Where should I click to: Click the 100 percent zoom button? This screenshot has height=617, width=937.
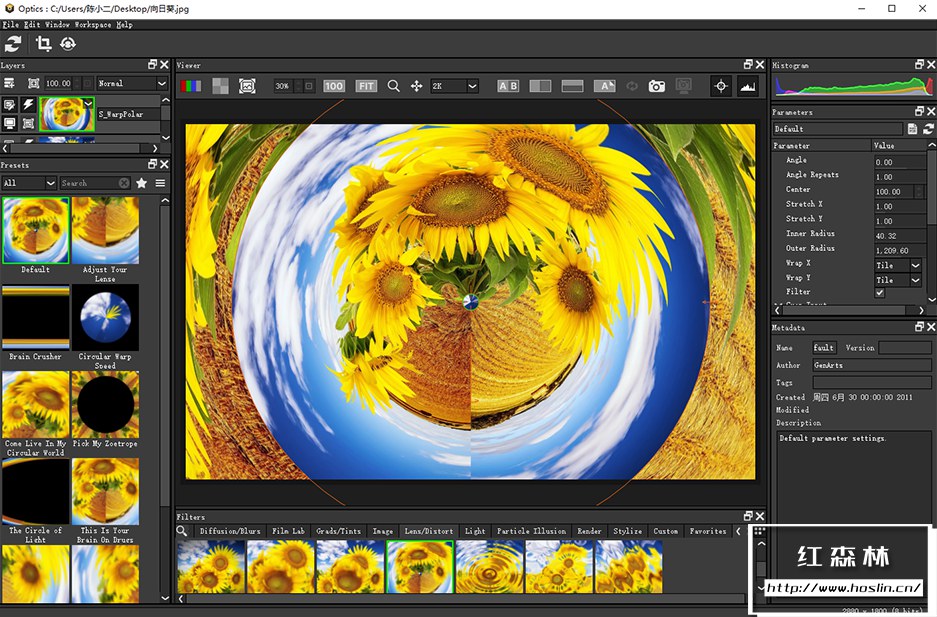click(334, 86)
